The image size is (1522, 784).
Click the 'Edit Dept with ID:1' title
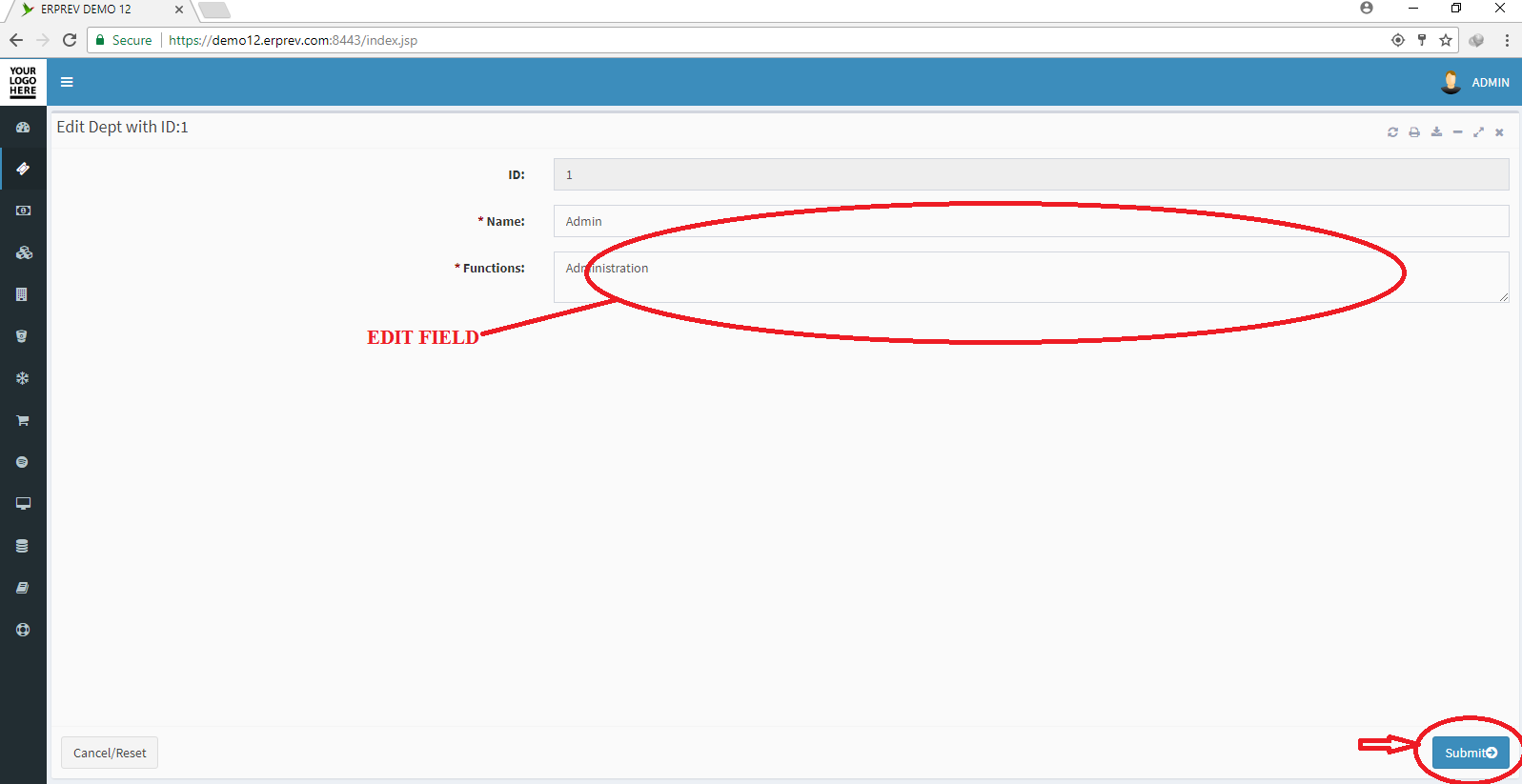122,127
